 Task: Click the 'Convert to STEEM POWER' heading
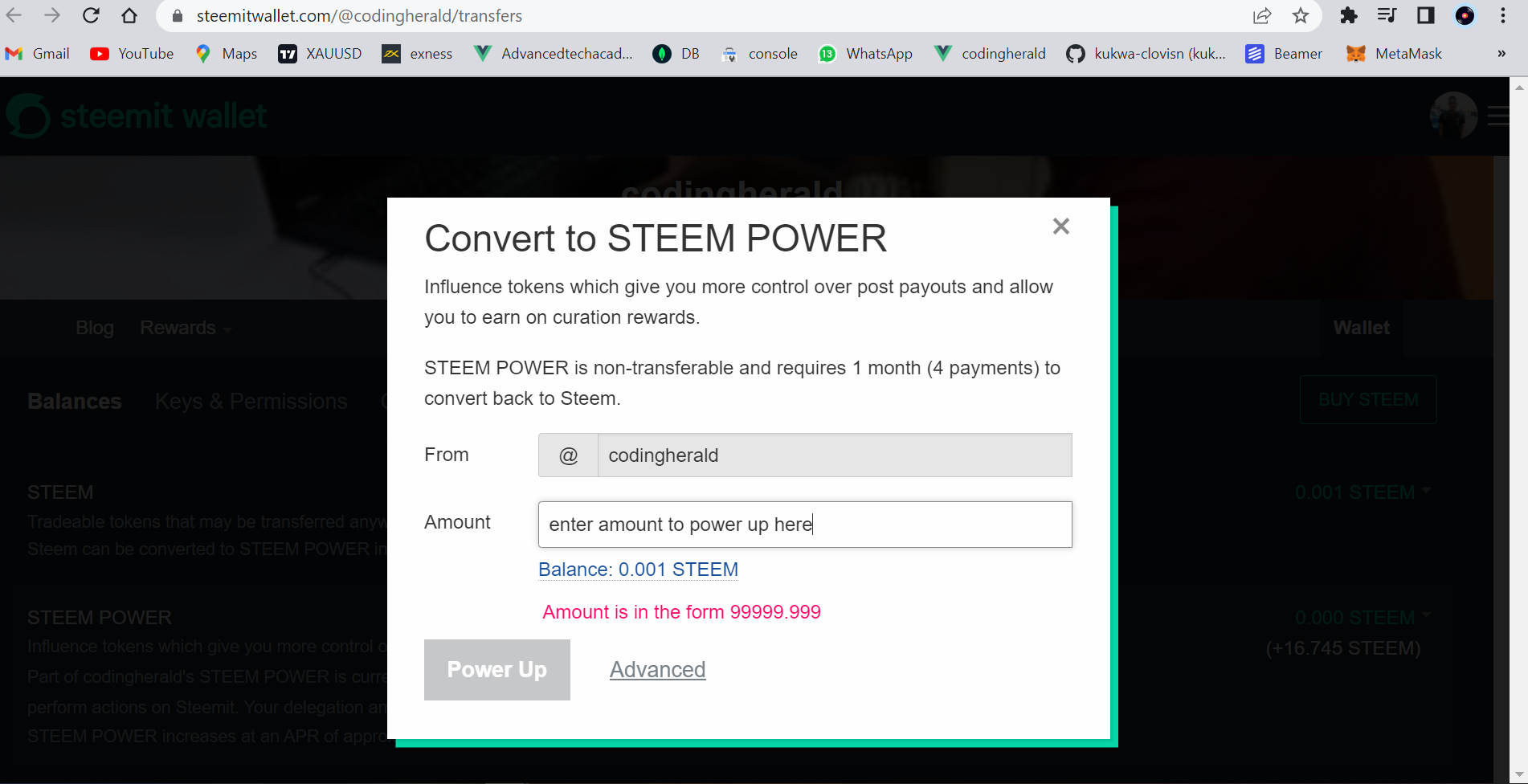pos(656,239)
